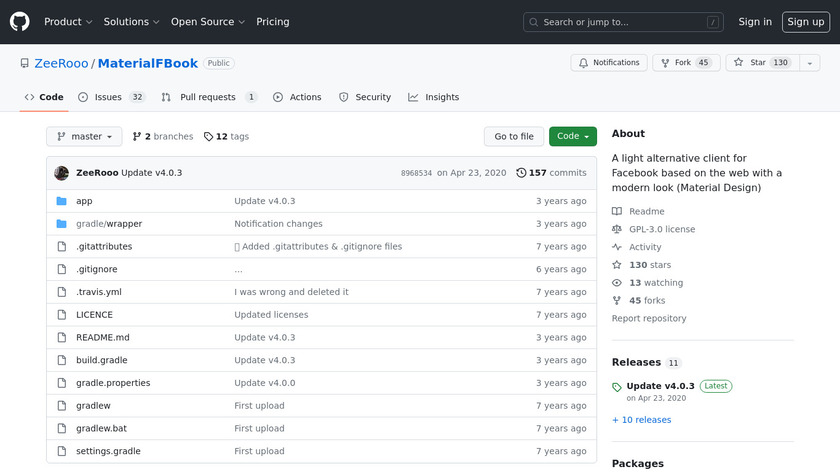Fork the repository with Fork button

pos(686,63)
